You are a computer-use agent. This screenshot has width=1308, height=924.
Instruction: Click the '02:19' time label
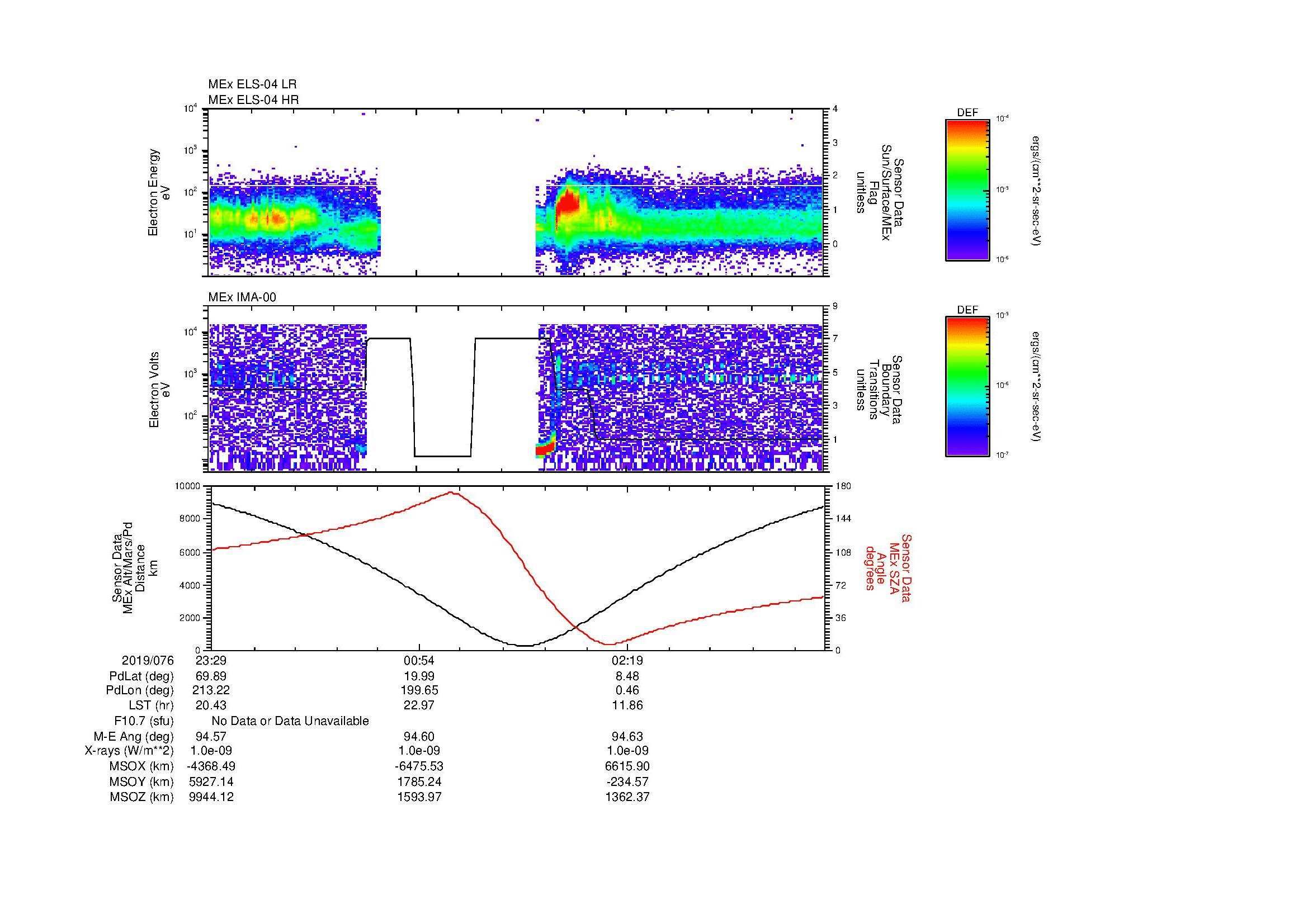627,661
